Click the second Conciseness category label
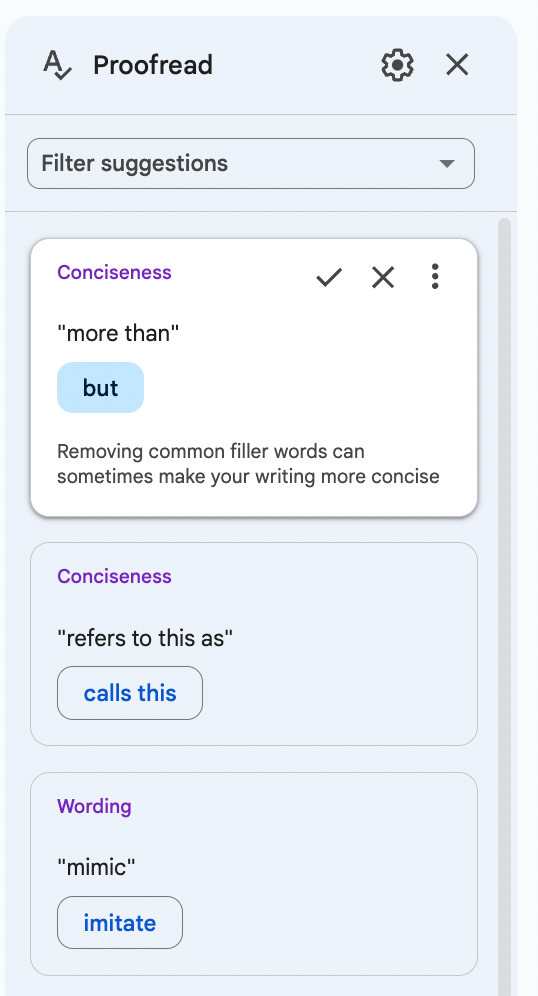Image resolution: width=538 pixels, height=996 pixels. coord(114,576)
